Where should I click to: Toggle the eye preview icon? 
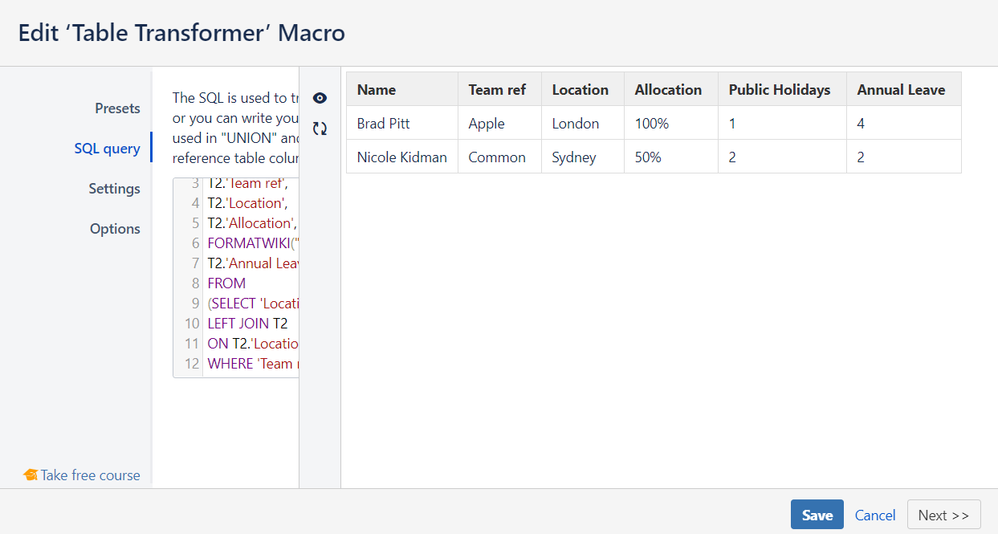tap(320, 98)
